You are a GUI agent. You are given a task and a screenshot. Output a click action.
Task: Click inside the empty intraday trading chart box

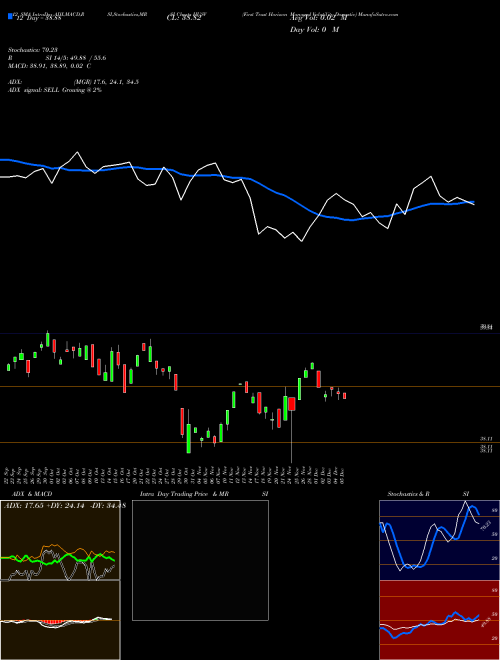point(200,560)
